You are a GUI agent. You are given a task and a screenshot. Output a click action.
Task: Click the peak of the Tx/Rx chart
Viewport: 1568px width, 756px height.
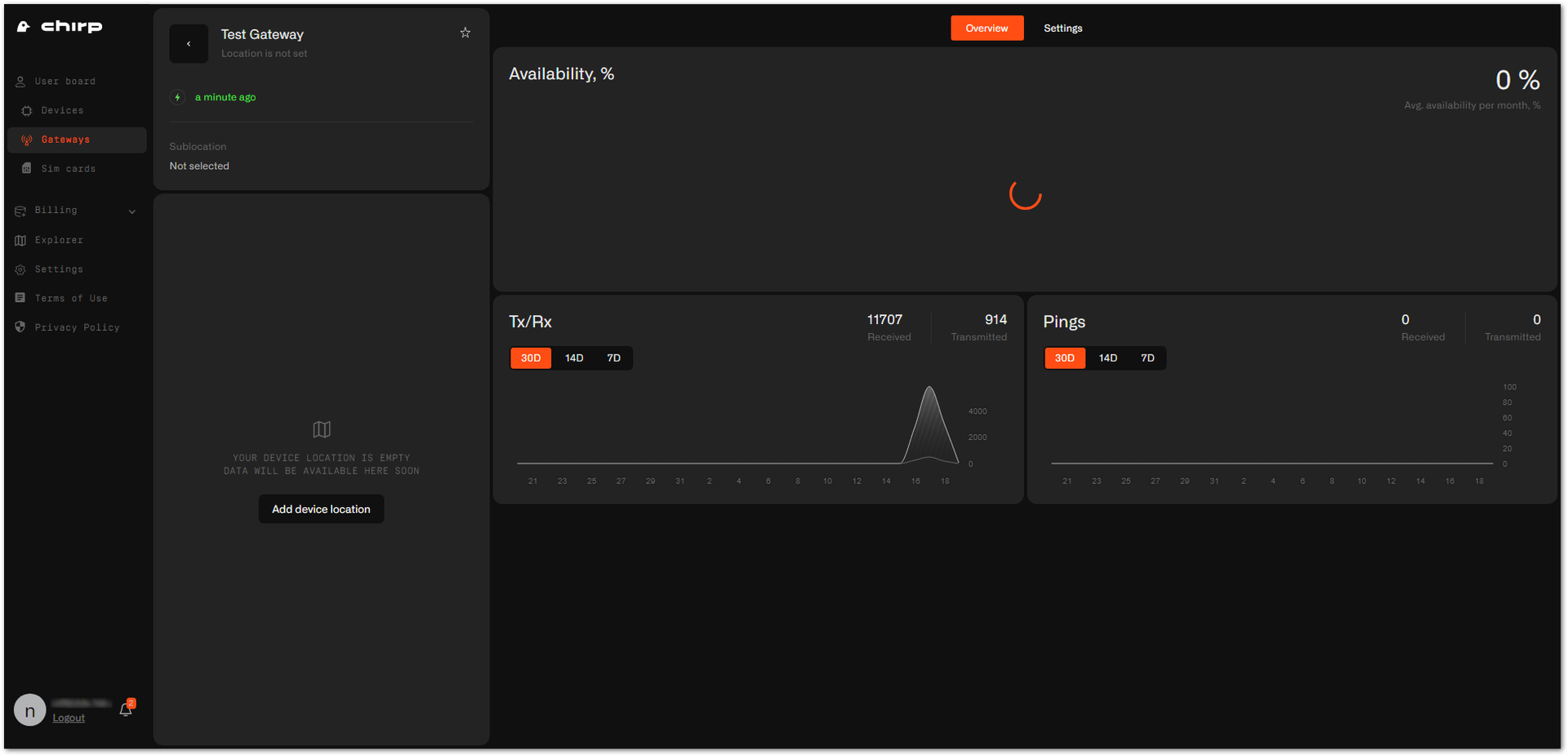(929, 388)
